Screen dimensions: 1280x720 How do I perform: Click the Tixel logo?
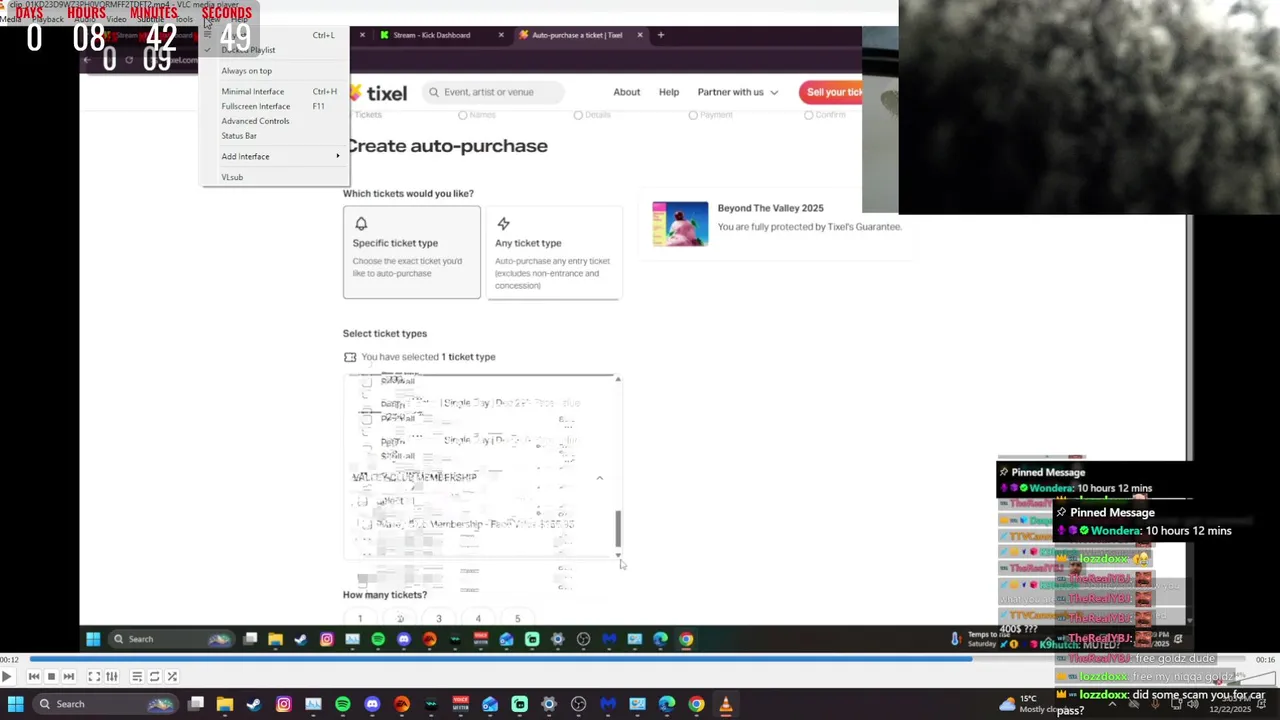[x=378, y=92]
